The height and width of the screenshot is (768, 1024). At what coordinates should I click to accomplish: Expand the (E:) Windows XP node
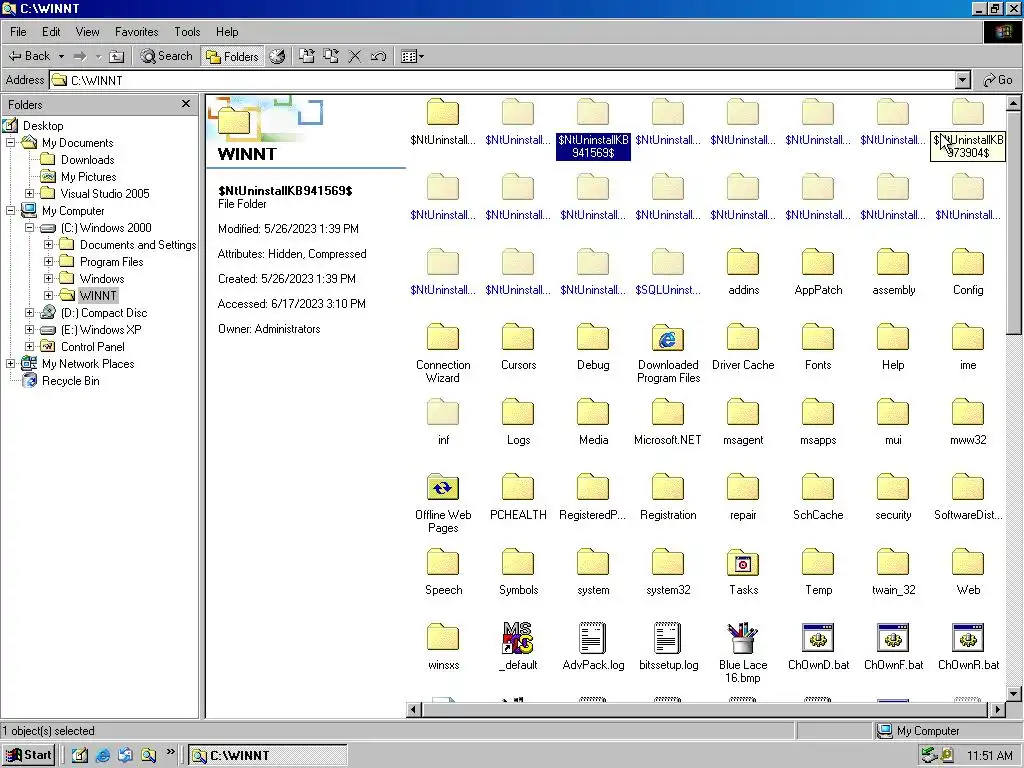tap(29, 329)
